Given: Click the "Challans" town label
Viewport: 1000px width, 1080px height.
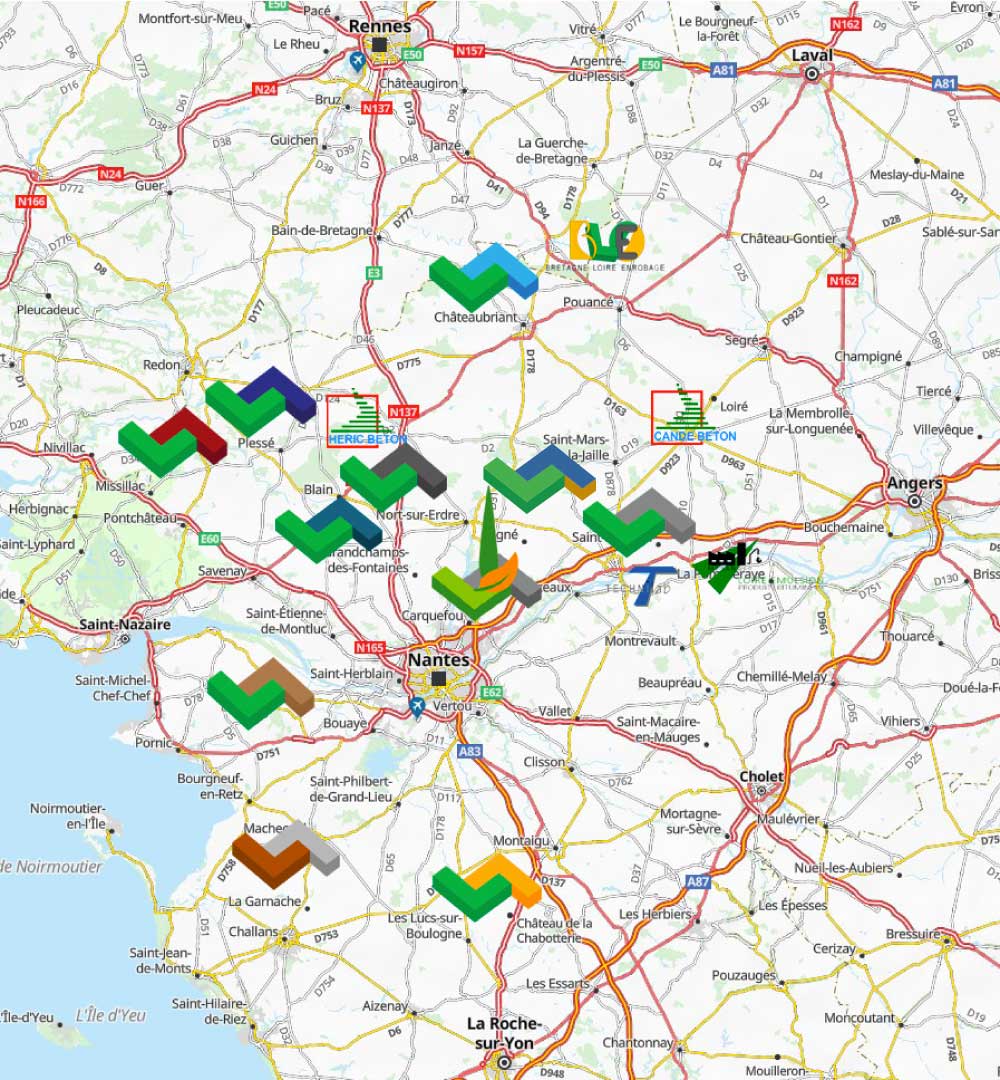Looking at the screenshot, I should (253, 931).
